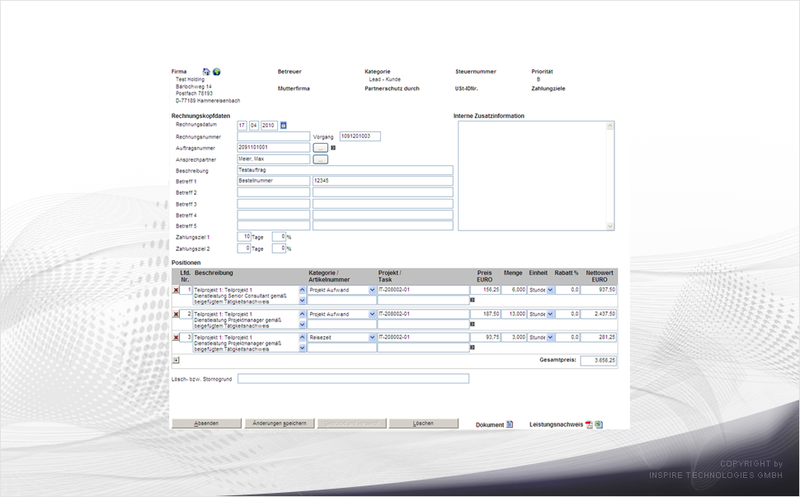This screenshot has width=800, height=497.
Task: Open the Dokument file icon
Action: pos(509,425)
